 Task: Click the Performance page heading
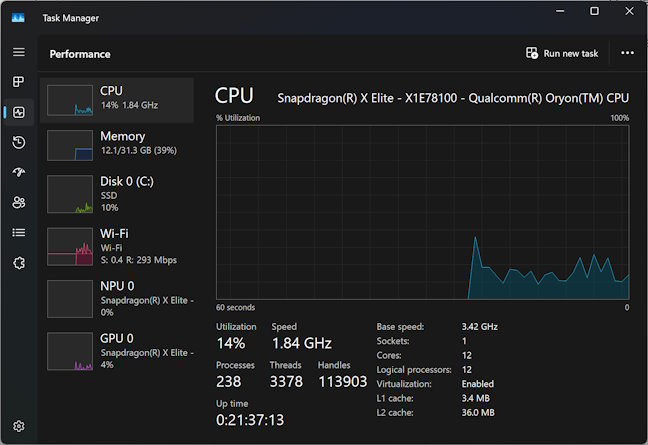tap(80, 54)
